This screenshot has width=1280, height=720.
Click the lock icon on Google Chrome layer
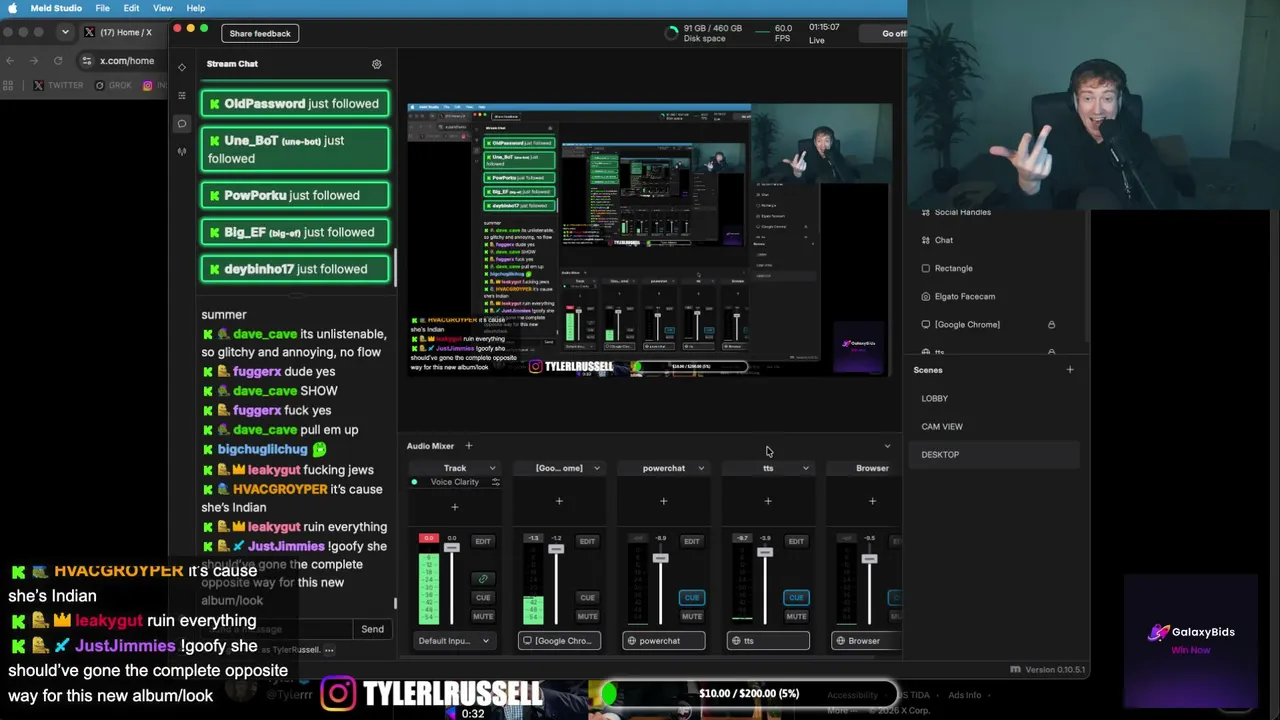pos(1051,325)
